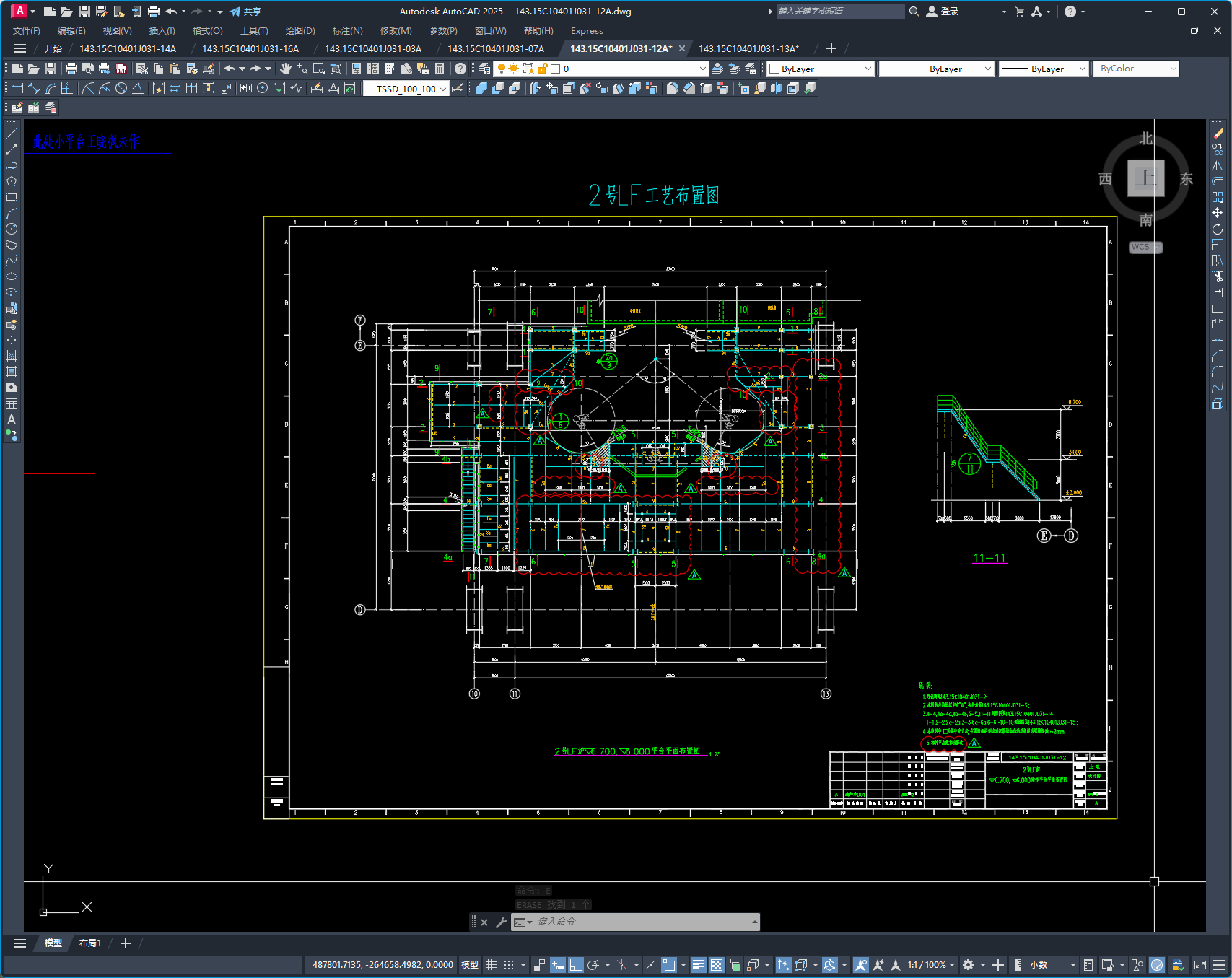1232x978 pixels.
Task: Select the Multiline Text tool
Action: click(x=12, y=419)
